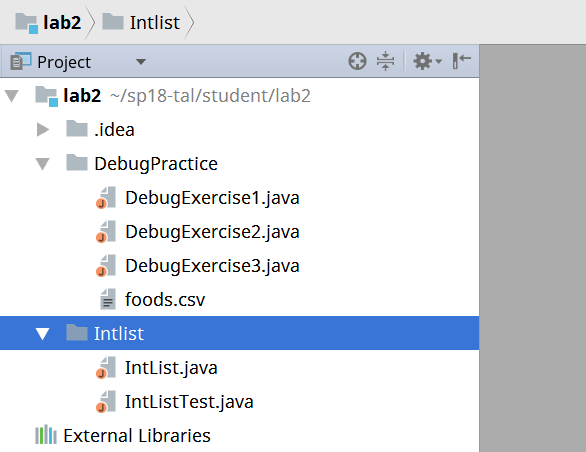This screenshot has width=586, height=452.
Task: Collapse the selected Intlist folder
Action: tap(42, 333)
